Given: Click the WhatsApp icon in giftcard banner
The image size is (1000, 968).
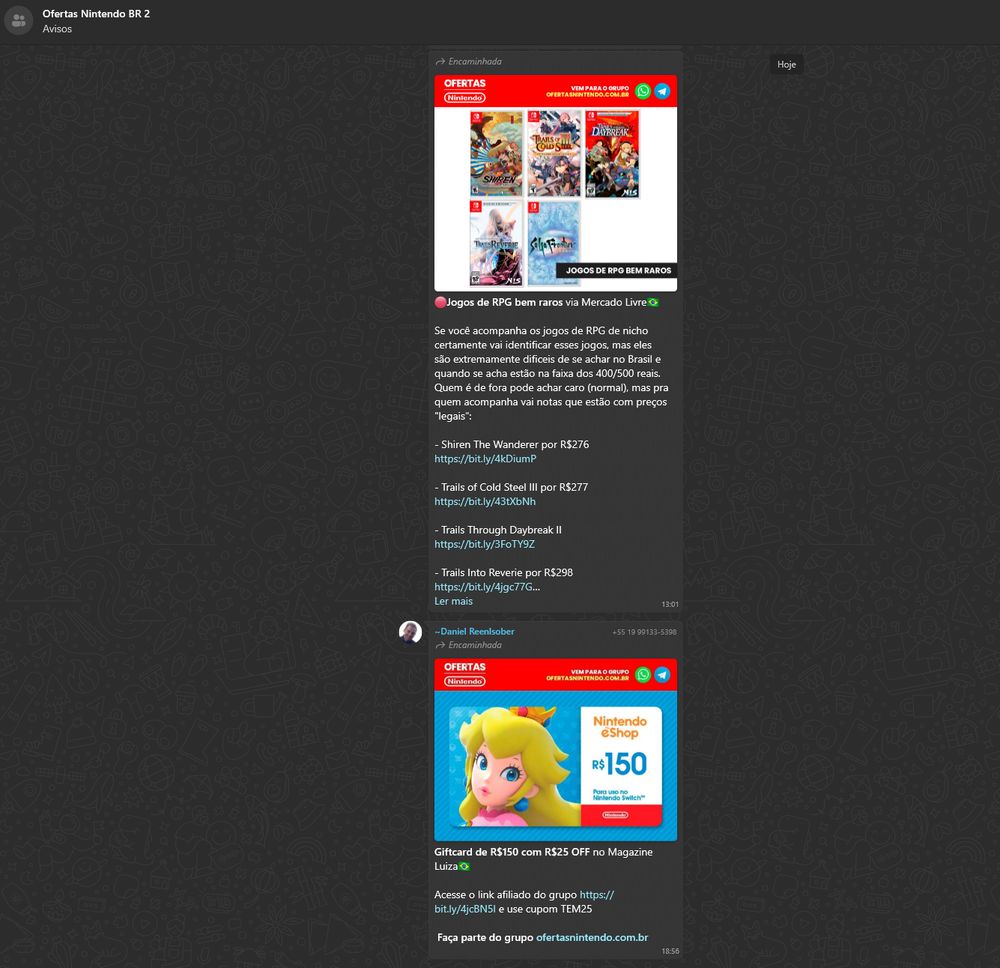Looking at the screenshot, I should click(643, 675).
